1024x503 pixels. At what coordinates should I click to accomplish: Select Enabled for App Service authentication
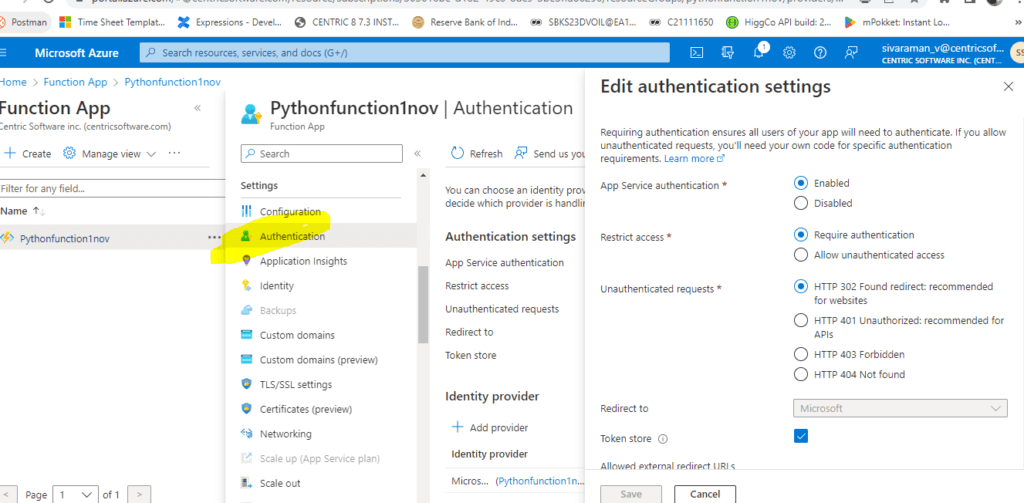click(x=801, y=183)
